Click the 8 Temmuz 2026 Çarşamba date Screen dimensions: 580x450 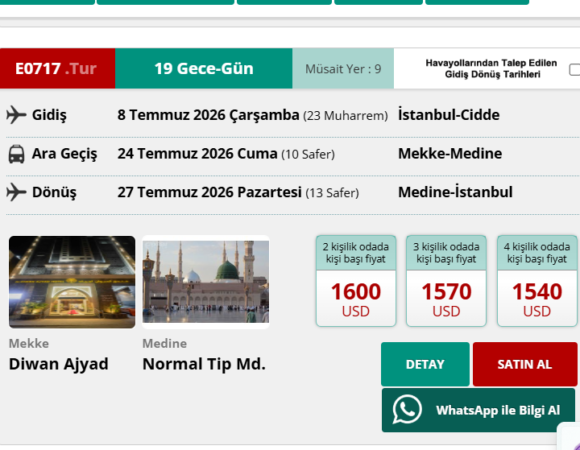click(208, 115)
